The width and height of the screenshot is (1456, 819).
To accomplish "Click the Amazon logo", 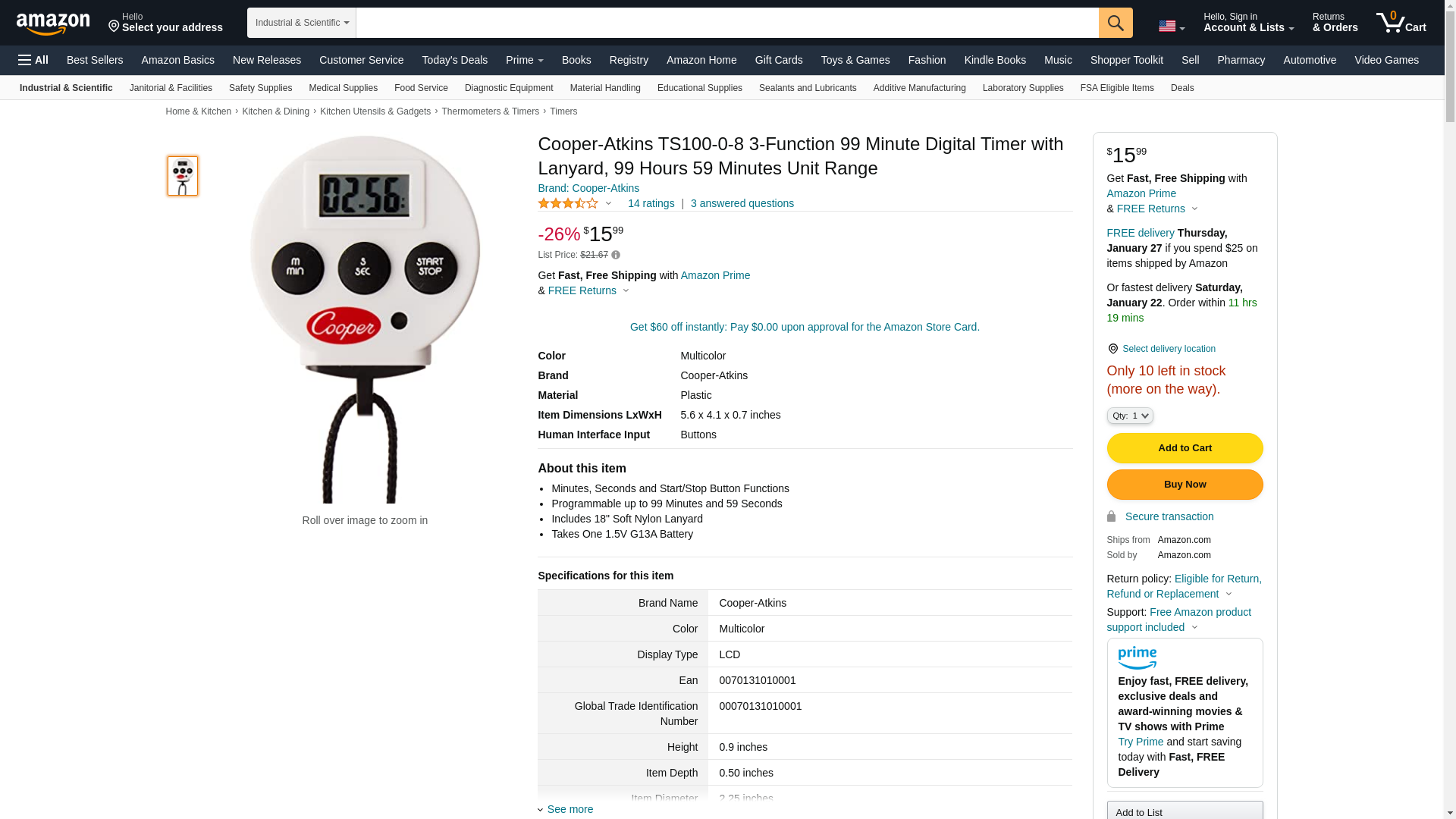I will 53,24.
